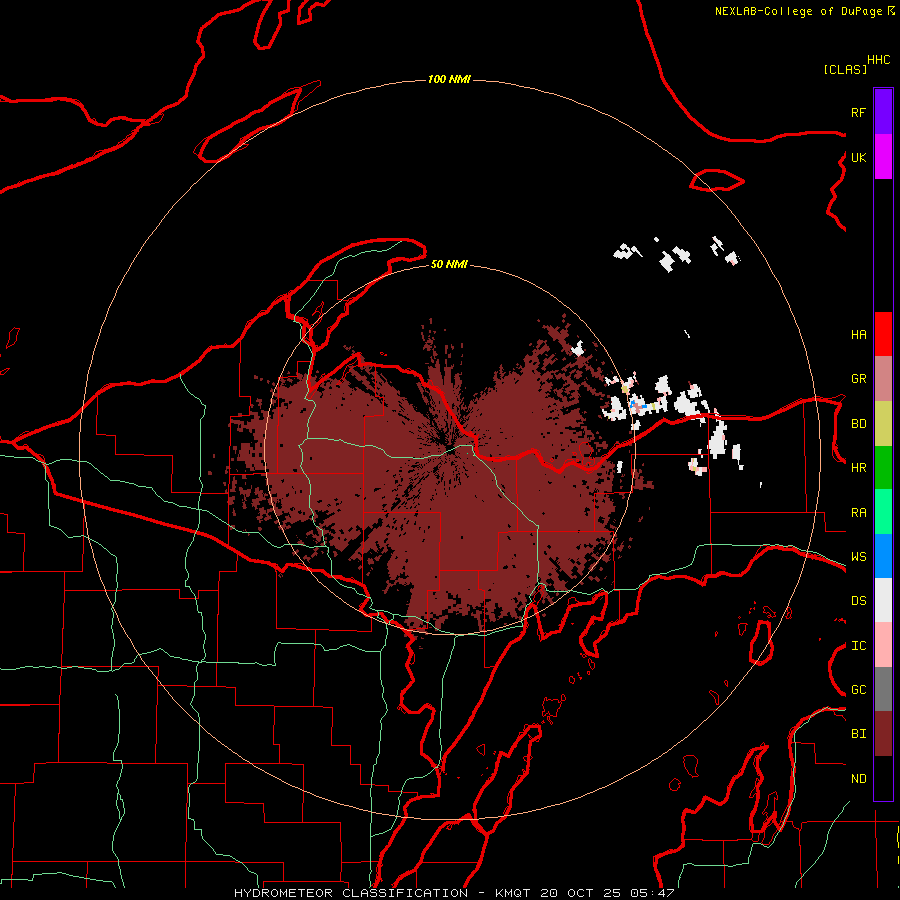Click the HR green legend swatch
This screenshot has height=900, width=900.
883,468
